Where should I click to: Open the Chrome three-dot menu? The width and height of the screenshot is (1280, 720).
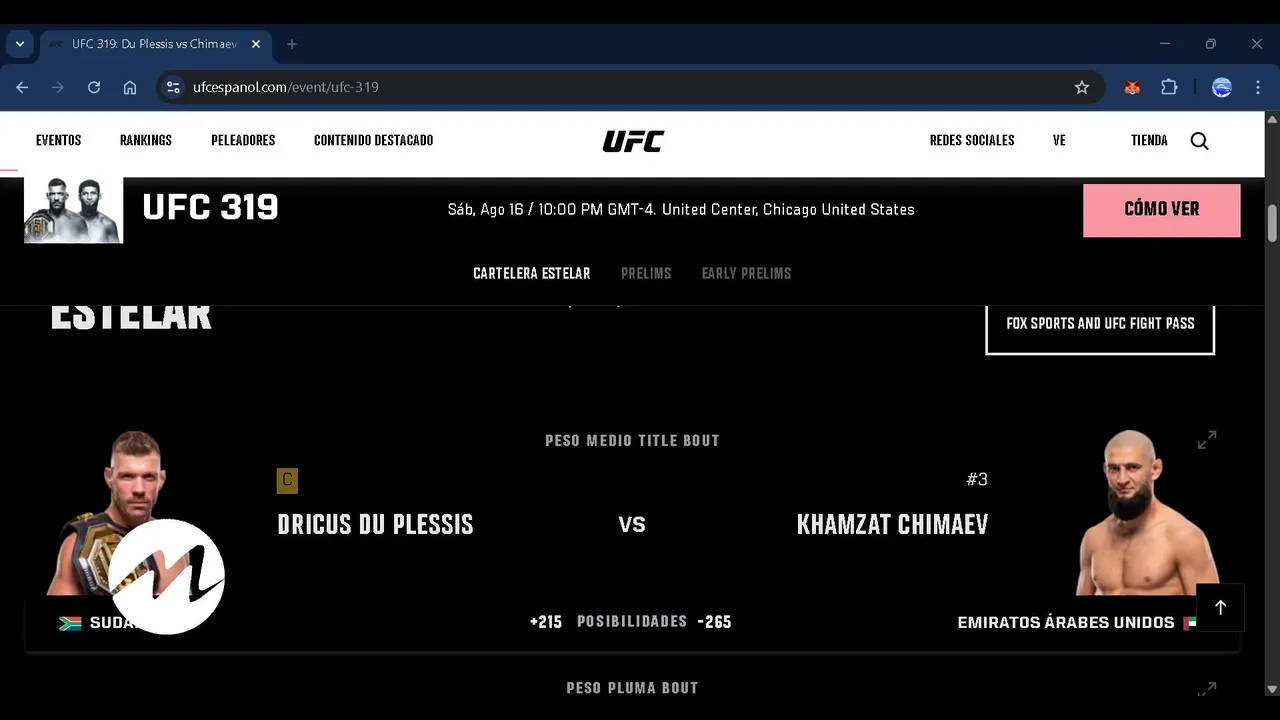point(1258,87)
